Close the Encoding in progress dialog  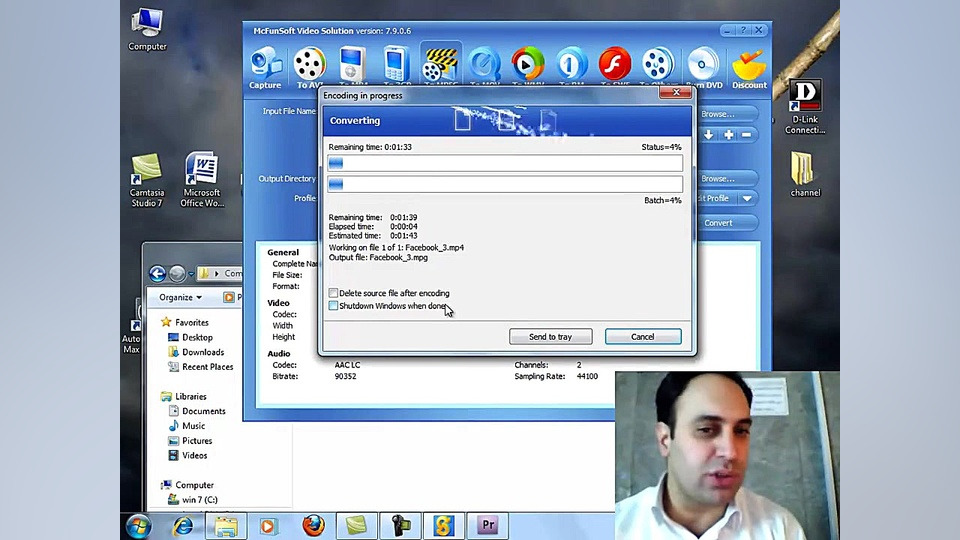[x=676, y=92]
